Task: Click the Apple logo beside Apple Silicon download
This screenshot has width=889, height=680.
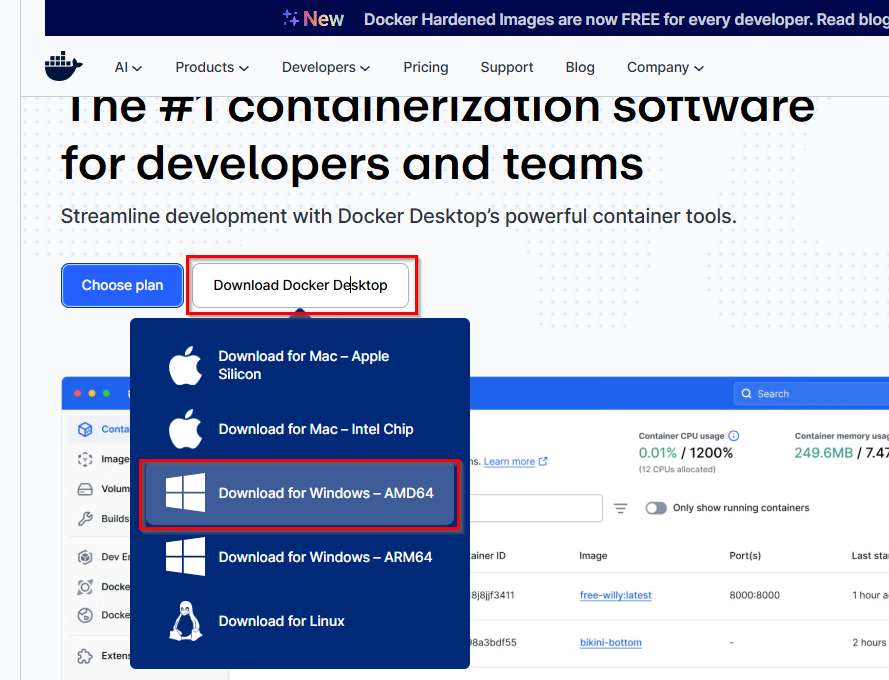Action: point(185,366)
